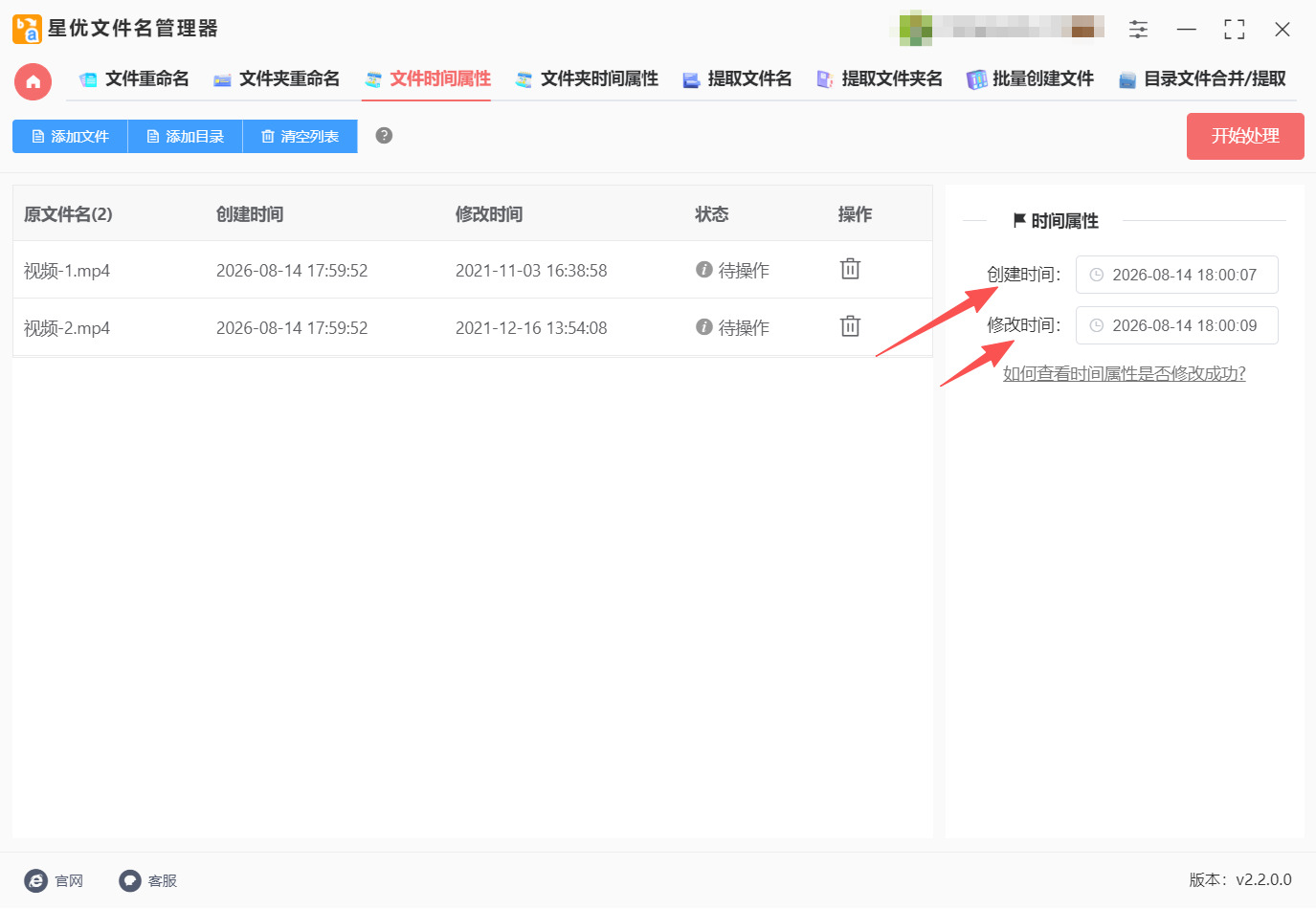Screen dimensions: 1316x909
Task: Click the info icon in 视频-1.mp4 status
Action: tap(704, 270)
